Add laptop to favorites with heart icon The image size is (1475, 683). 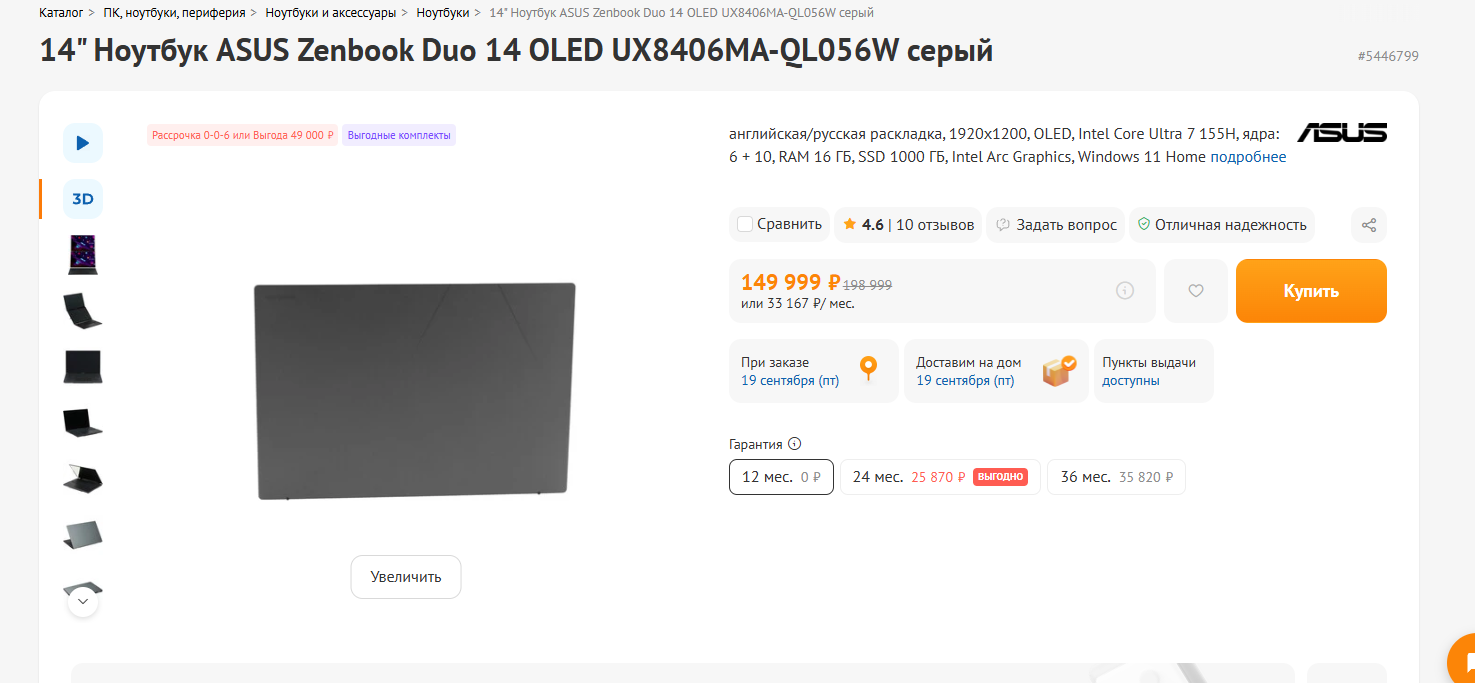(1196, 291)
